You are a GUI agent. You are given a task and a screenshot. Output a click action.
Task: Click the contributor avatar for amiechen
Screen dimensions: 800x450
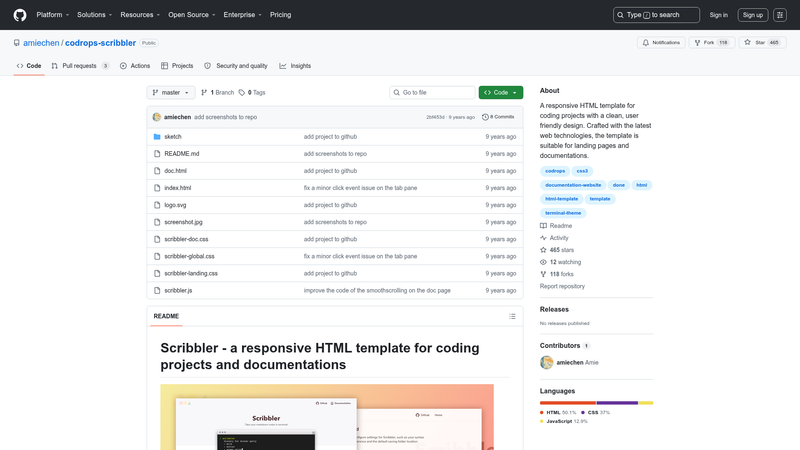click(546, 362)
